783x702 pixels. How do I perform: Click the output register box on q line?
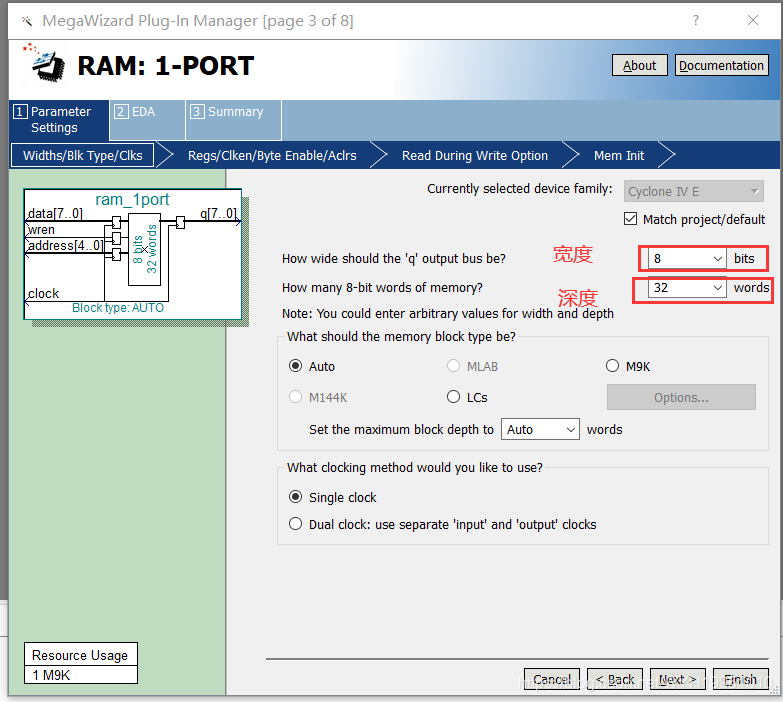pyautogui.click(x=180, y=222)
